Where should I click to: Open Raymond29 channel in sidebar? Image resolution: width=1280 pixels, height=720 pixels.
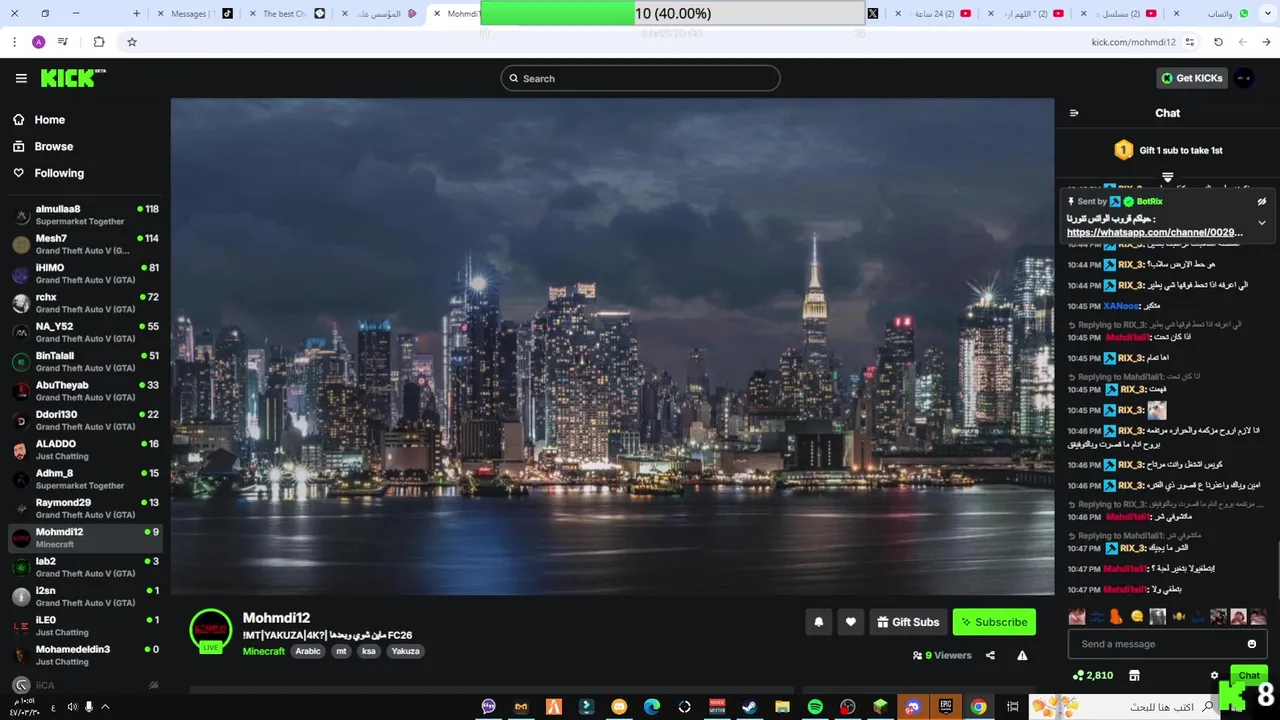tap(85, 508)
